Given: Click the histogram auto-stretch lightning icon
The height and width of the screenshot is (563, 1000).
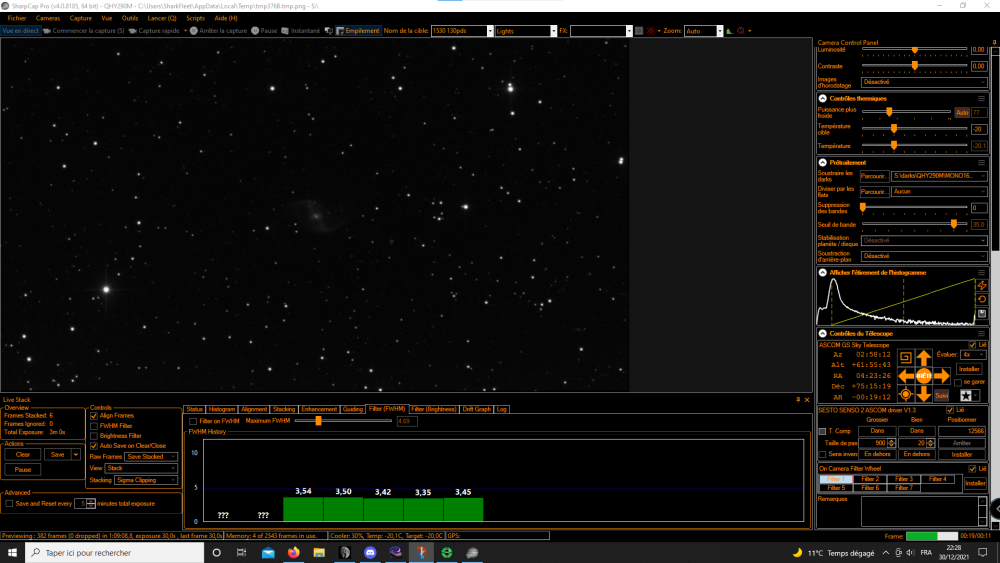Looking at the screenshot, I should 982,286.
